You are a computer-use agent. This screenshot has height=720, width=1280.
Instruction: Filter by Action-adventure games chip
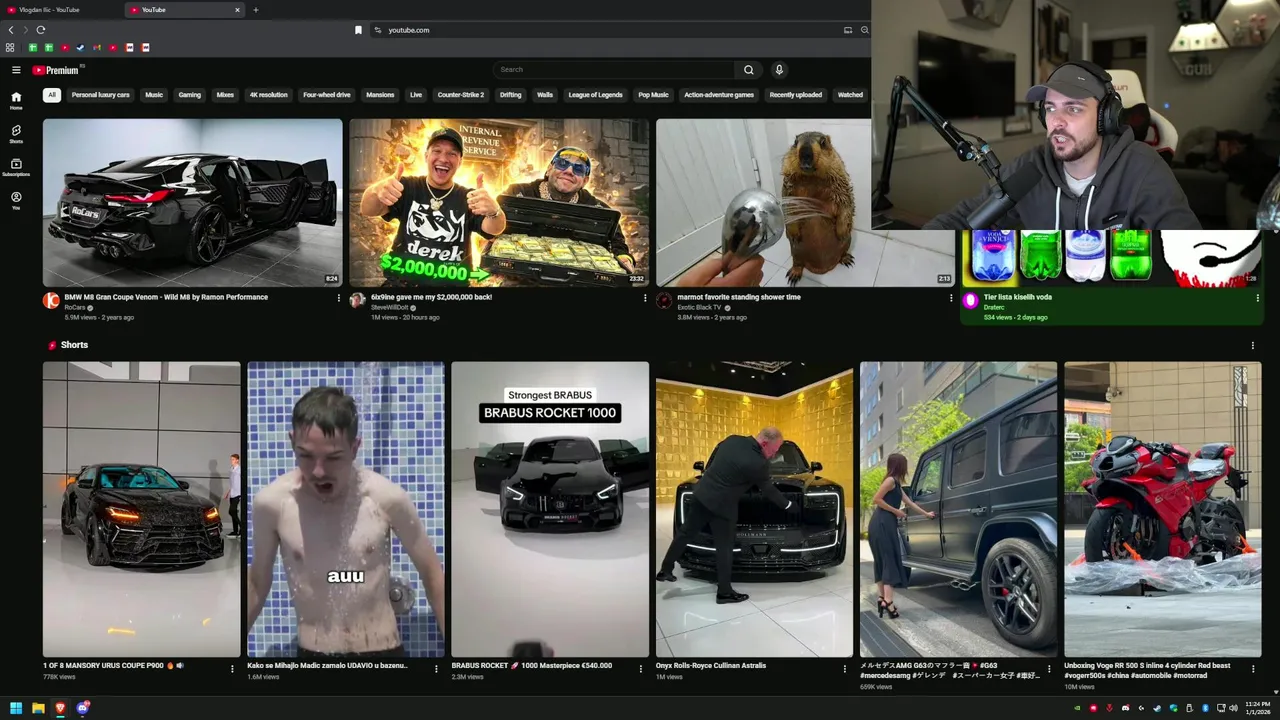tap(719, 95)
